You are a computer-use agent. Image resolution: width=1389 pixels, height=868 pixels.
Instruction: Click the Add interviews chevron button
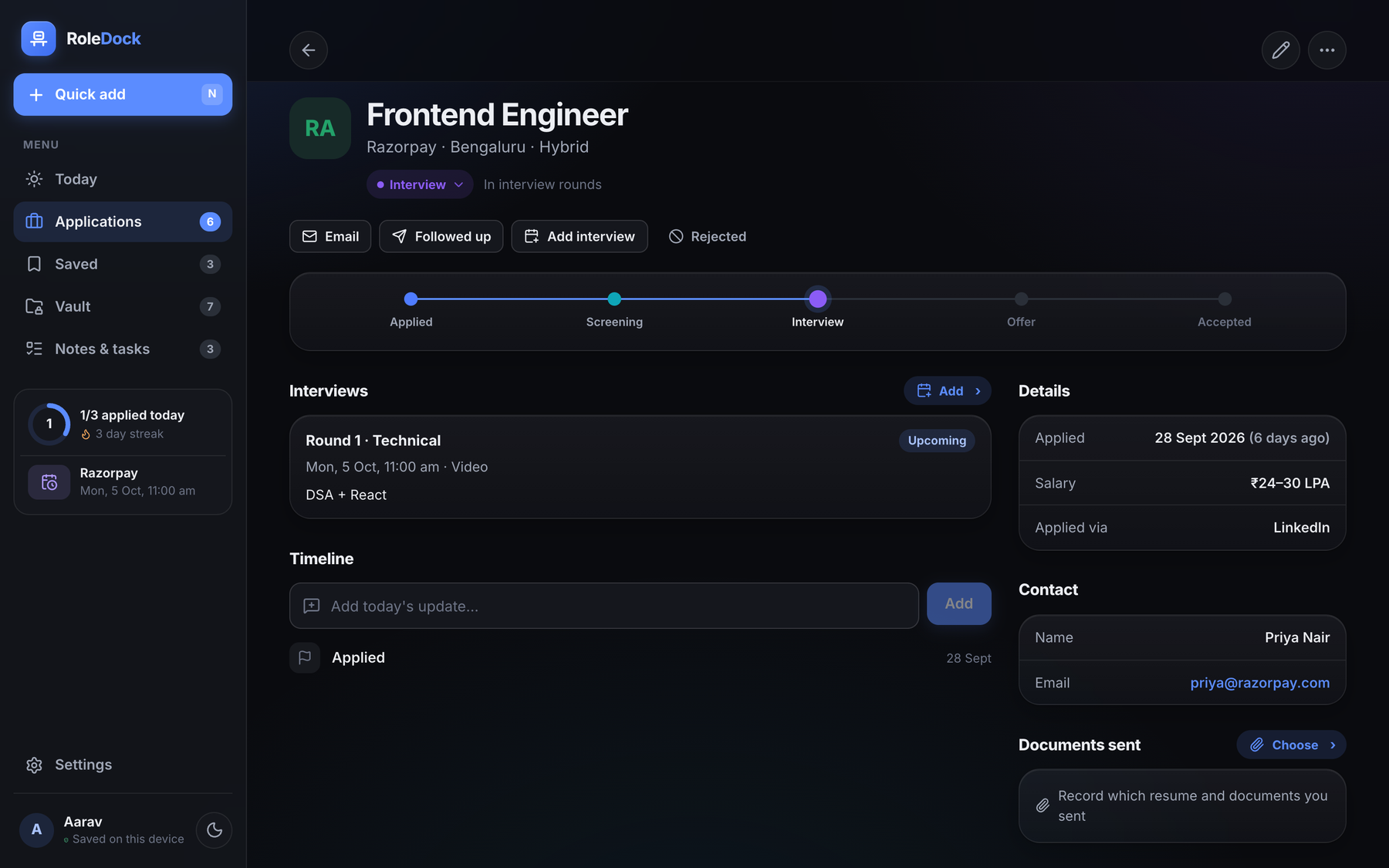point(948,391)
